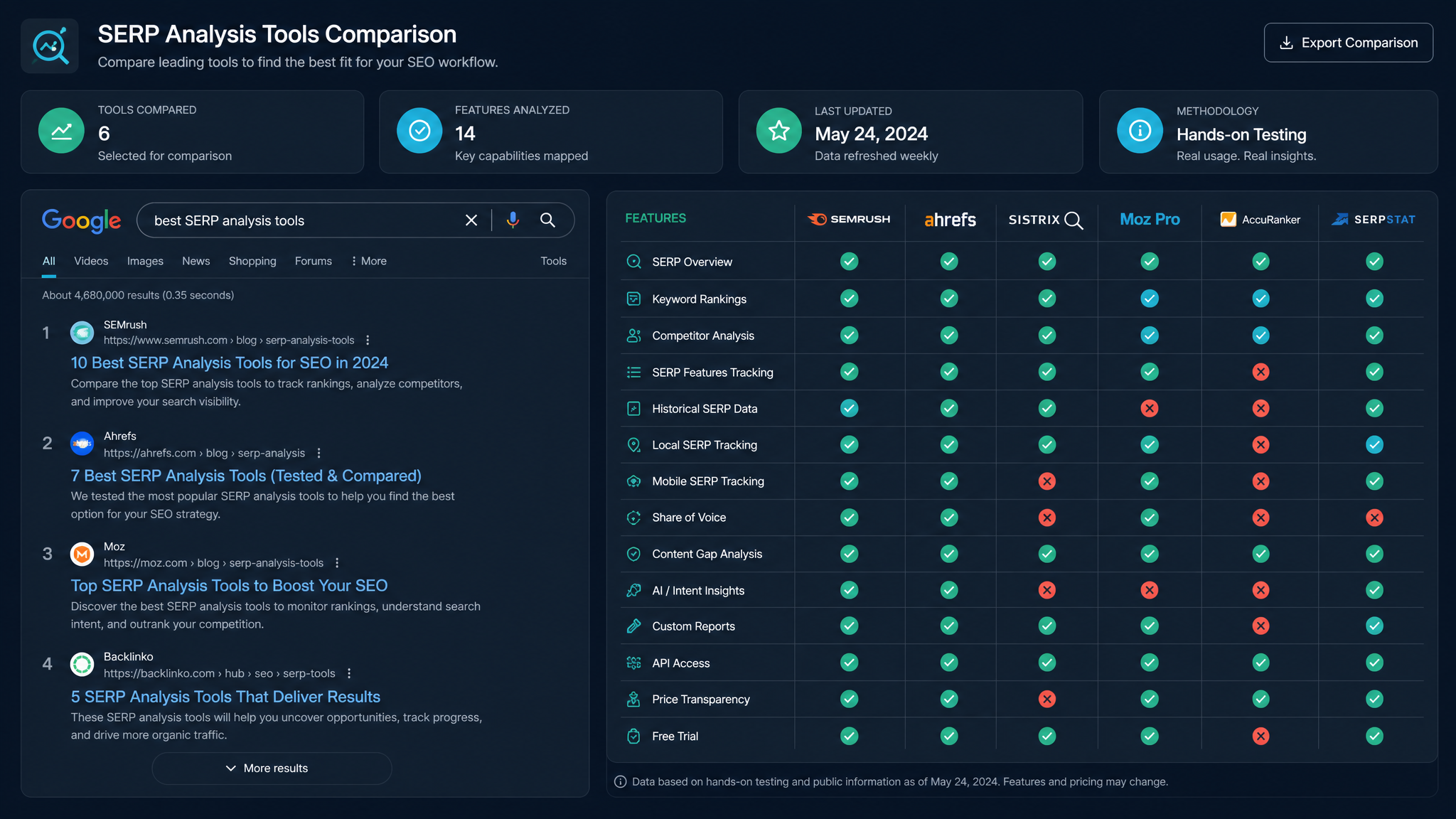Screen dimensions: 1456x819
Task: Open '5 SERP Analysis Tools That Deliver' link
Action: pos(225,697)
